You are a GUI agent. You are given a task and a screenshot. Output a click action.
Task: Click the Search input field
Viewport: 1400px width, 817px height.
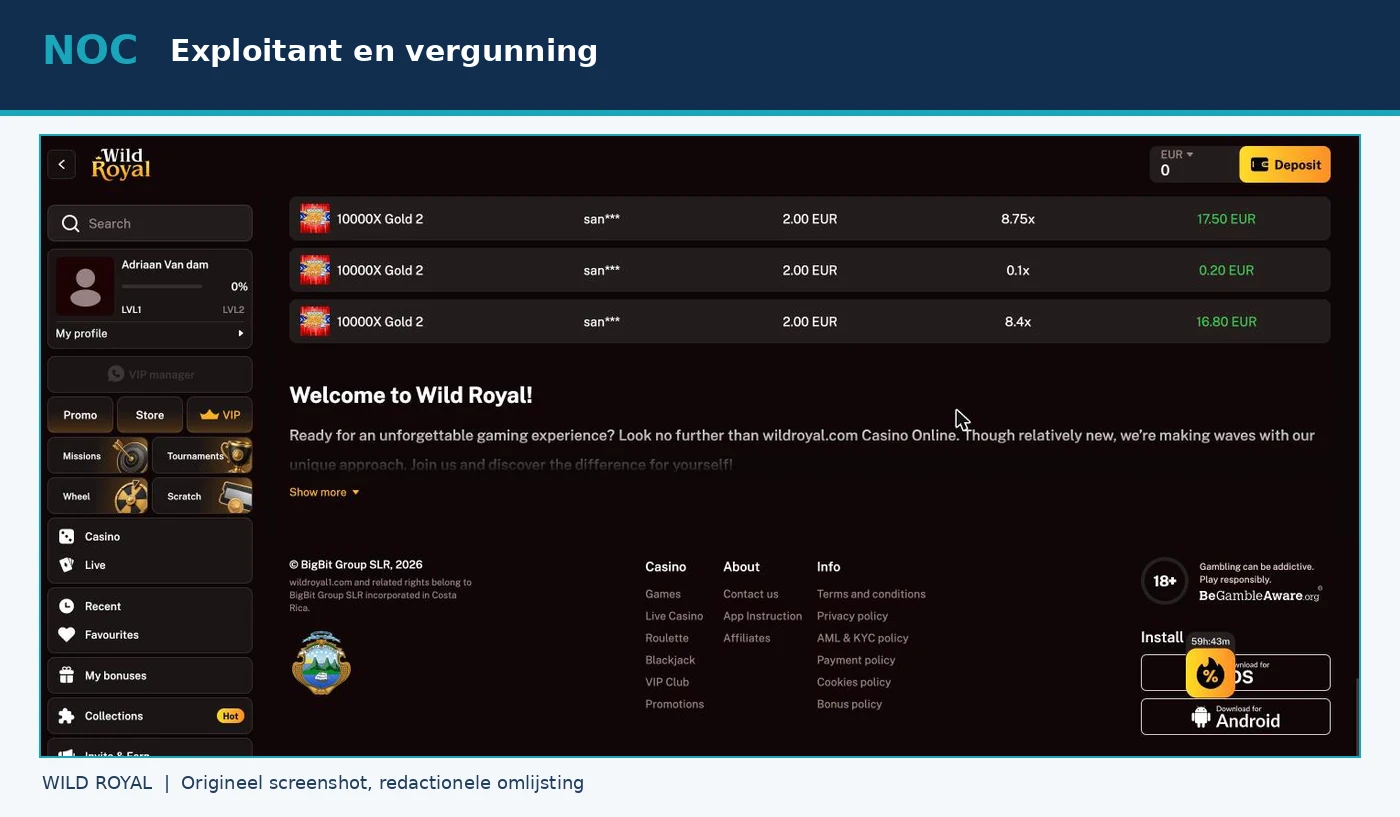click(x=150, y=224)
